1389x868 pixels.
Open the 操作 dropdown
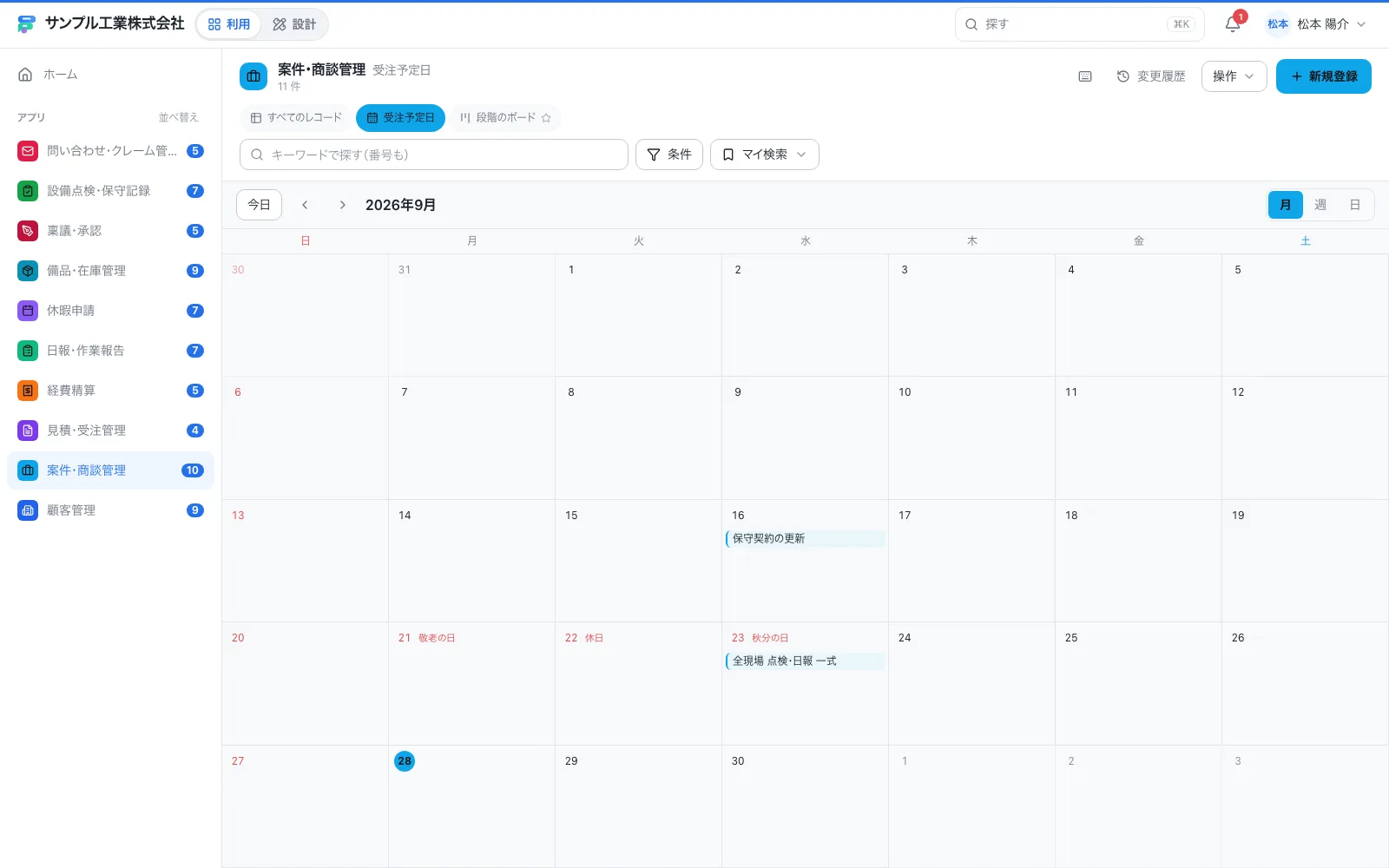[1234, 76]
